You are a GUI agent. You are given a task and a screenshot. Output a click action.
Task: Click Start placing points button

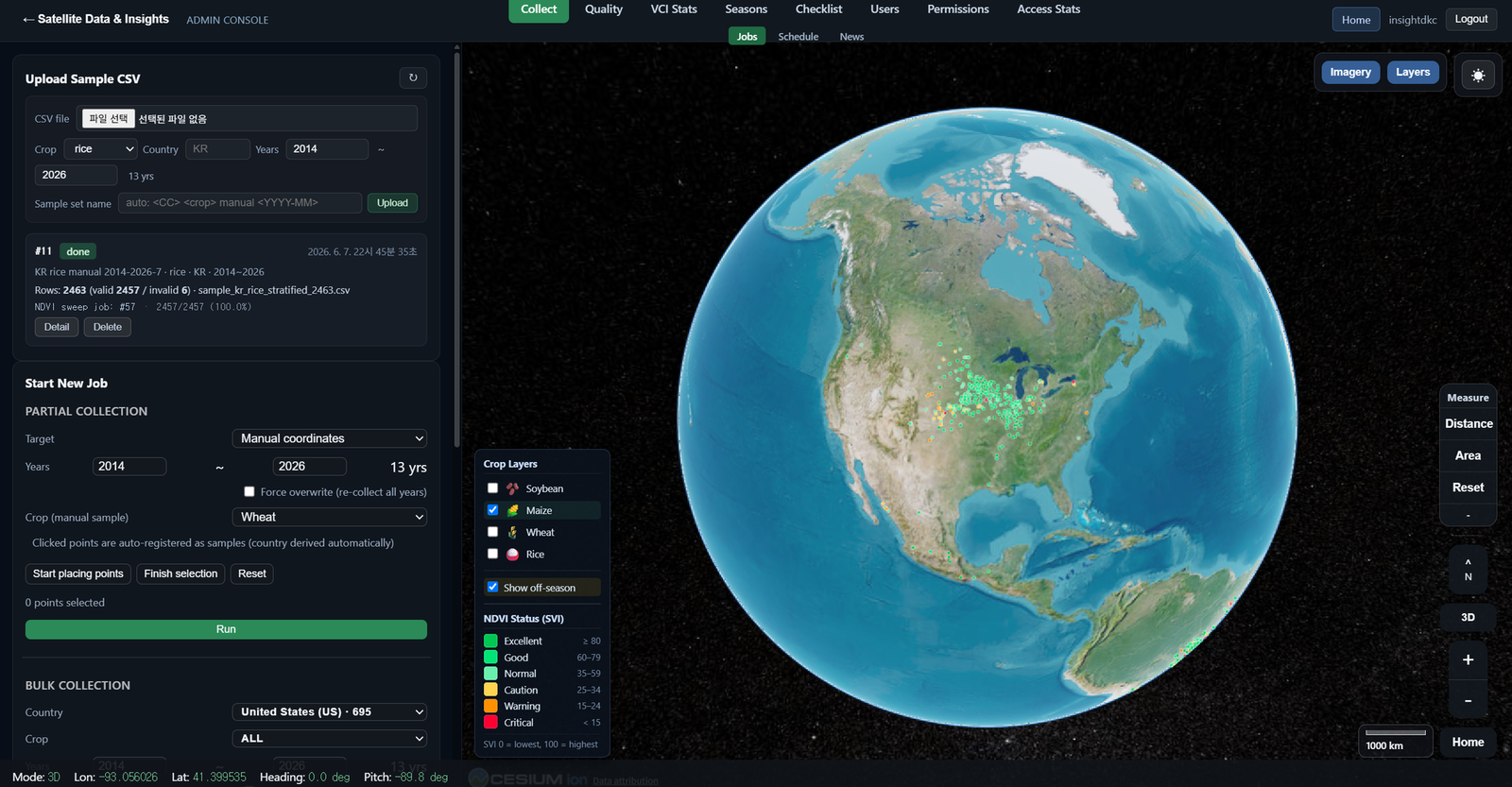(78, 573)
